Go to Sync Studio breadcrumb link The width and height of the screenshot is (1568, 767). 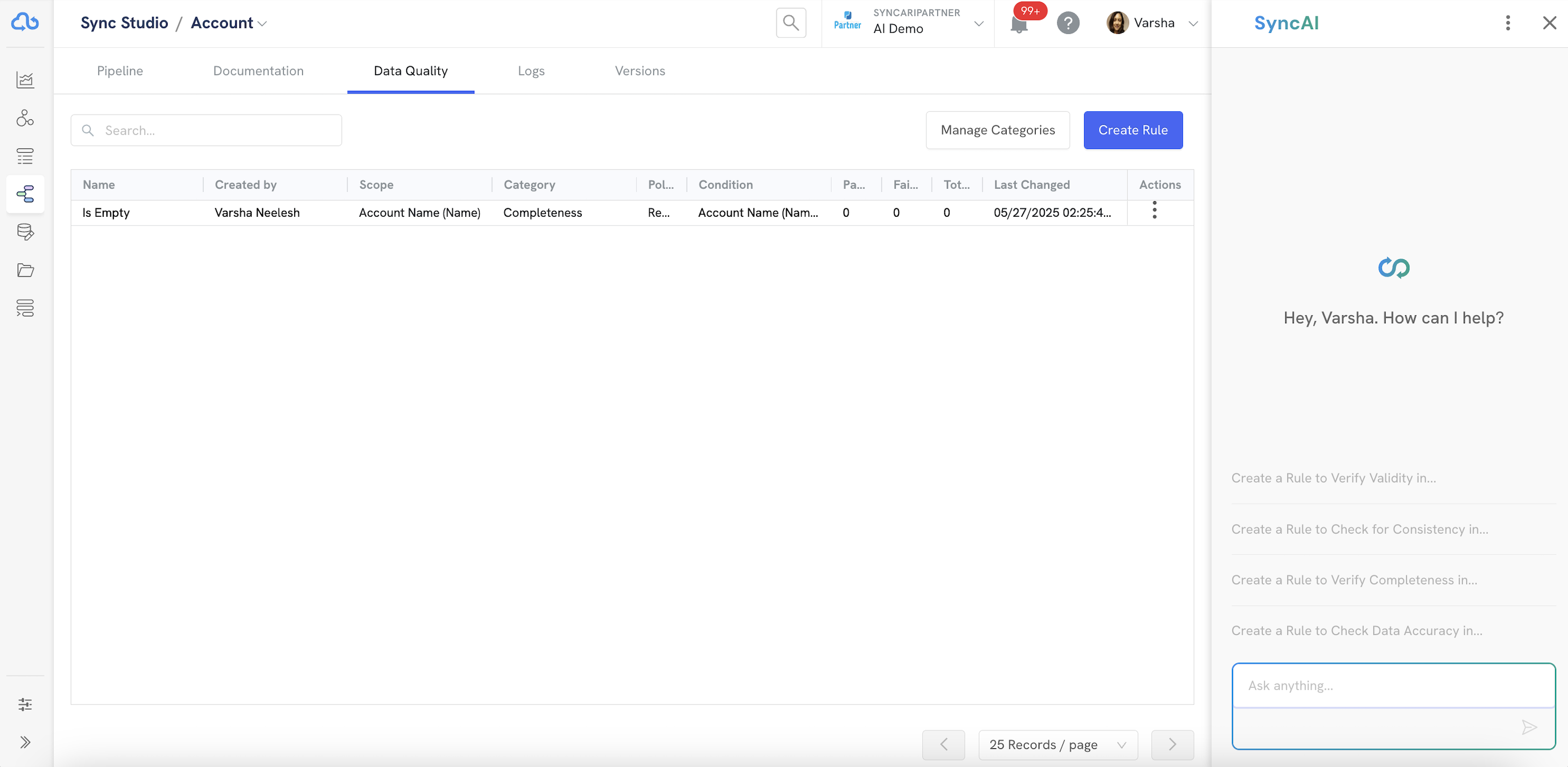pyautogui.click(x=124, y=23)
